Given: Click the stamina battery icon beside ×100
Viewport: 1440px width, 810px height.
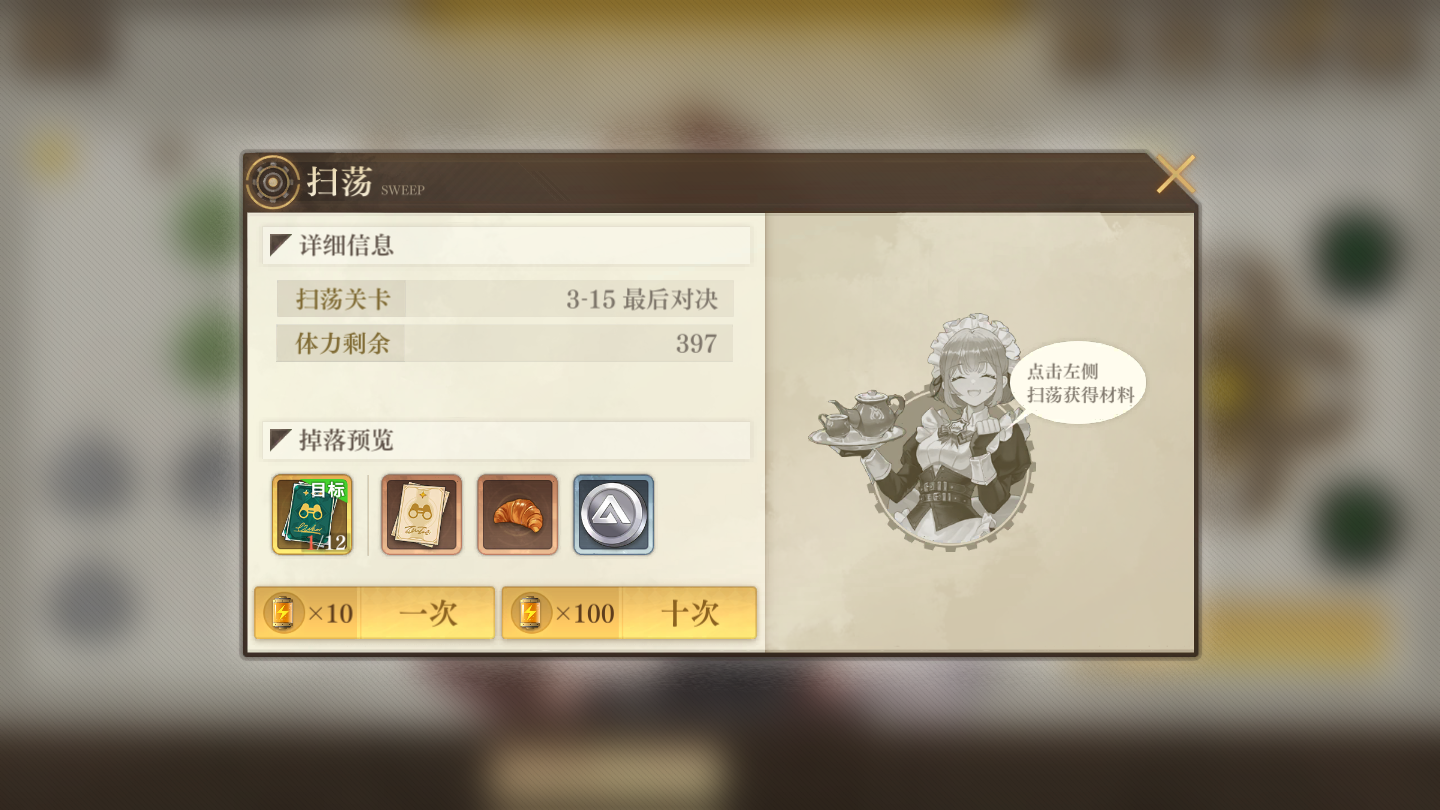Looking at the screenshot, I should tap(531, 612).
